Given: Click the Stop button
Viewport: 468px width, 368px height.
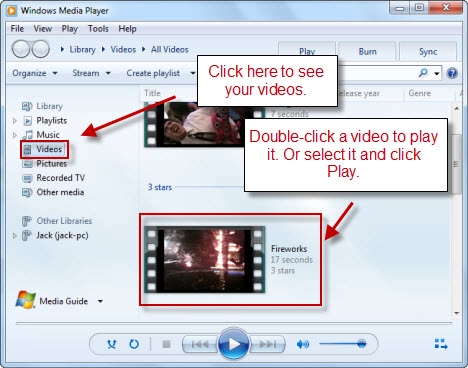Looking at the screenshot, I should 166,344.
